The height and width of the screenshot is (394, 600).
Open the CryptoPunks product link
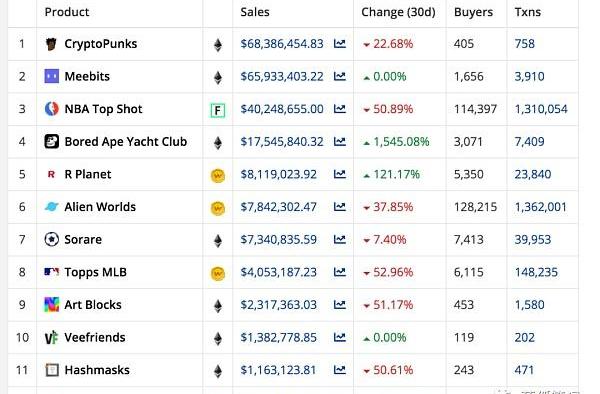click(x=101, y=44)
